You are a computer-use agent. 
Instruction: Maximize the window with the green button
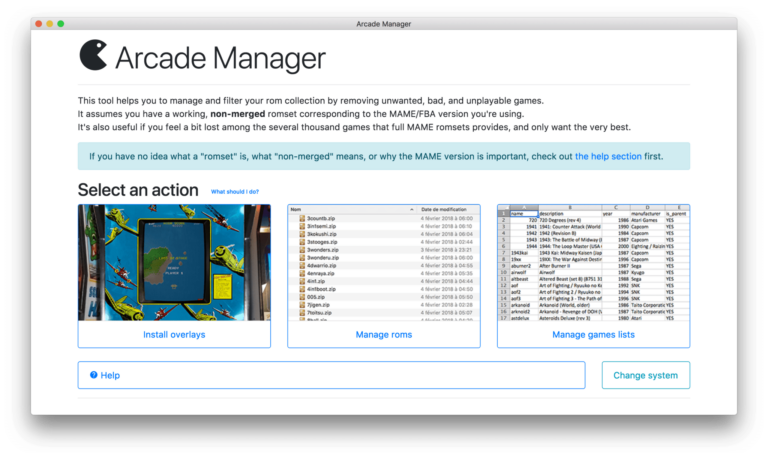coord(61,23)
